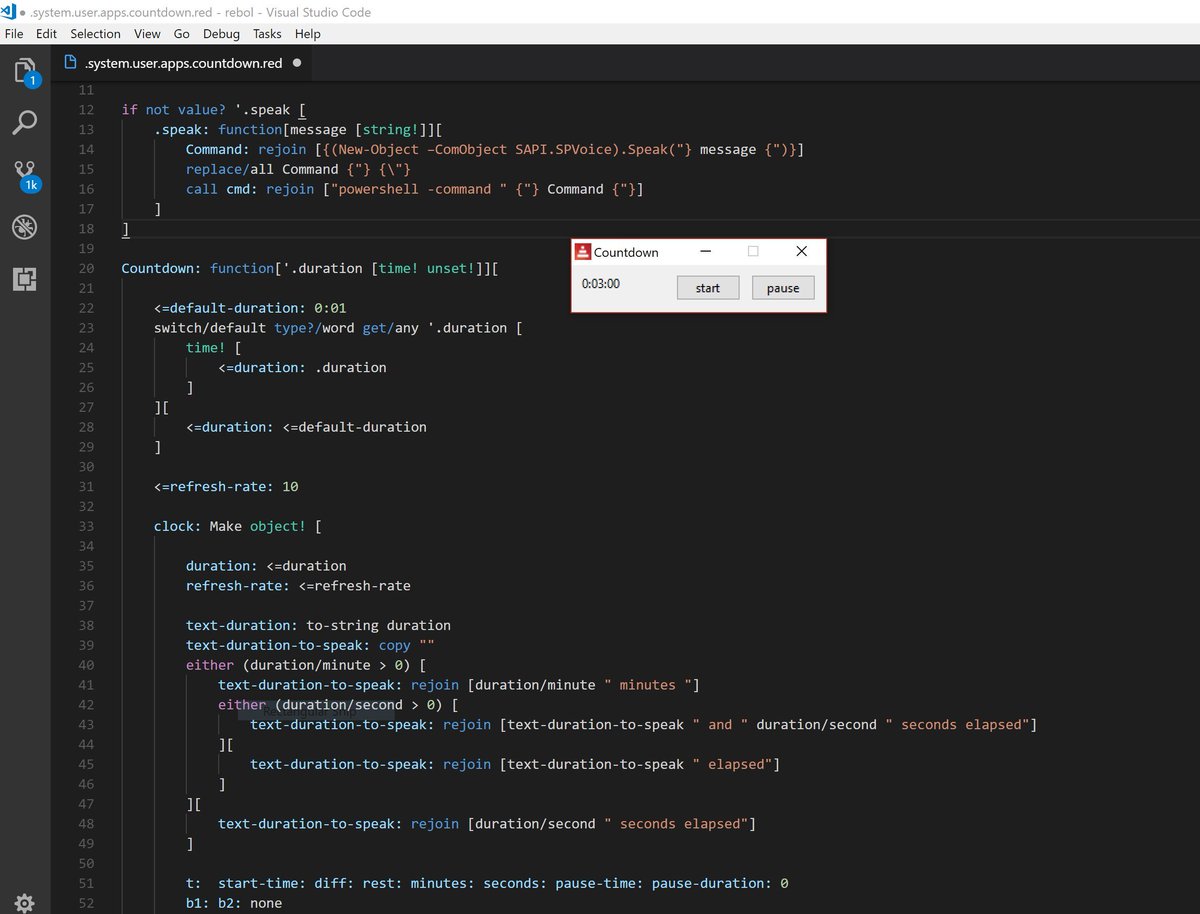
Task: Click the Countdown window's red app icon
Action: pos(583,252)
